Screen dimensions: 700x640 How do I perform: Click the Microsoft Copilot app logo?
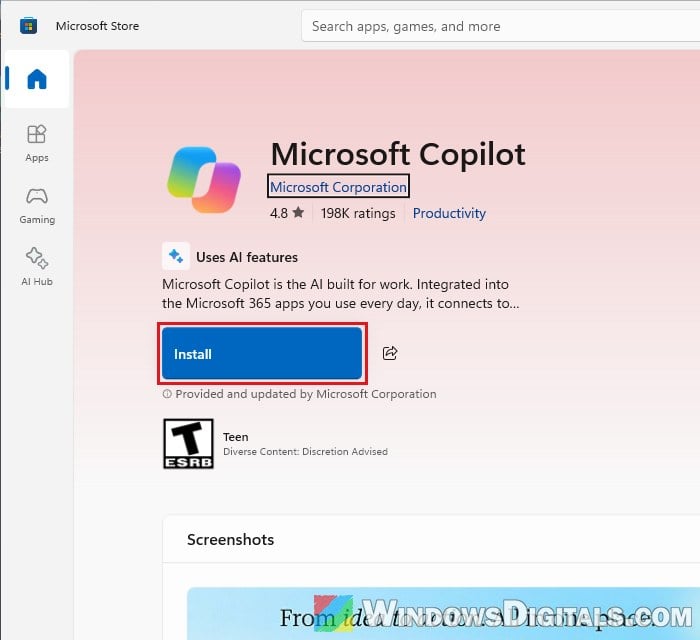204,180
